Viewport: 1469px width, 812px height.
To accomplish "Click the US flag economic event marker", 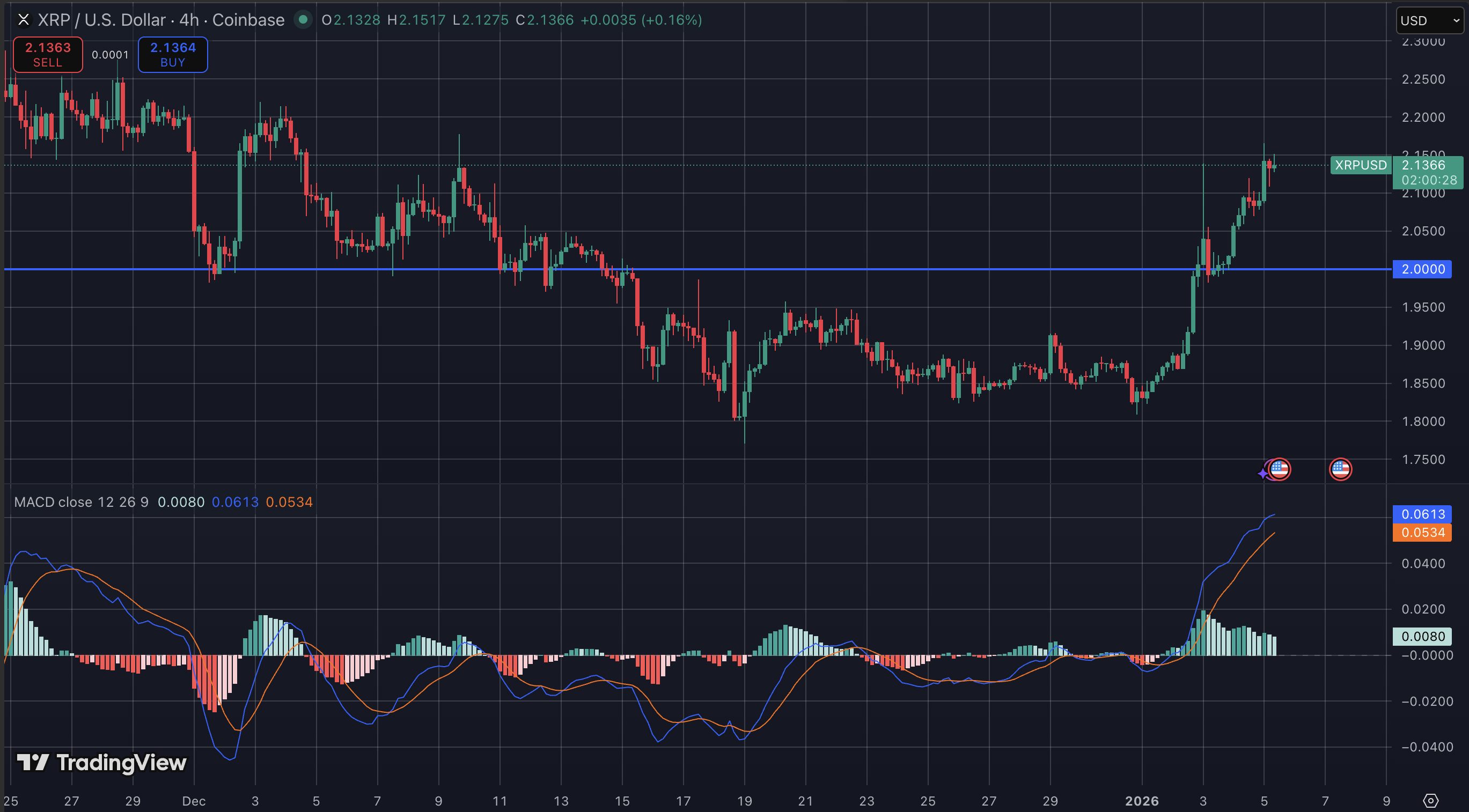I will point(1281,469).
